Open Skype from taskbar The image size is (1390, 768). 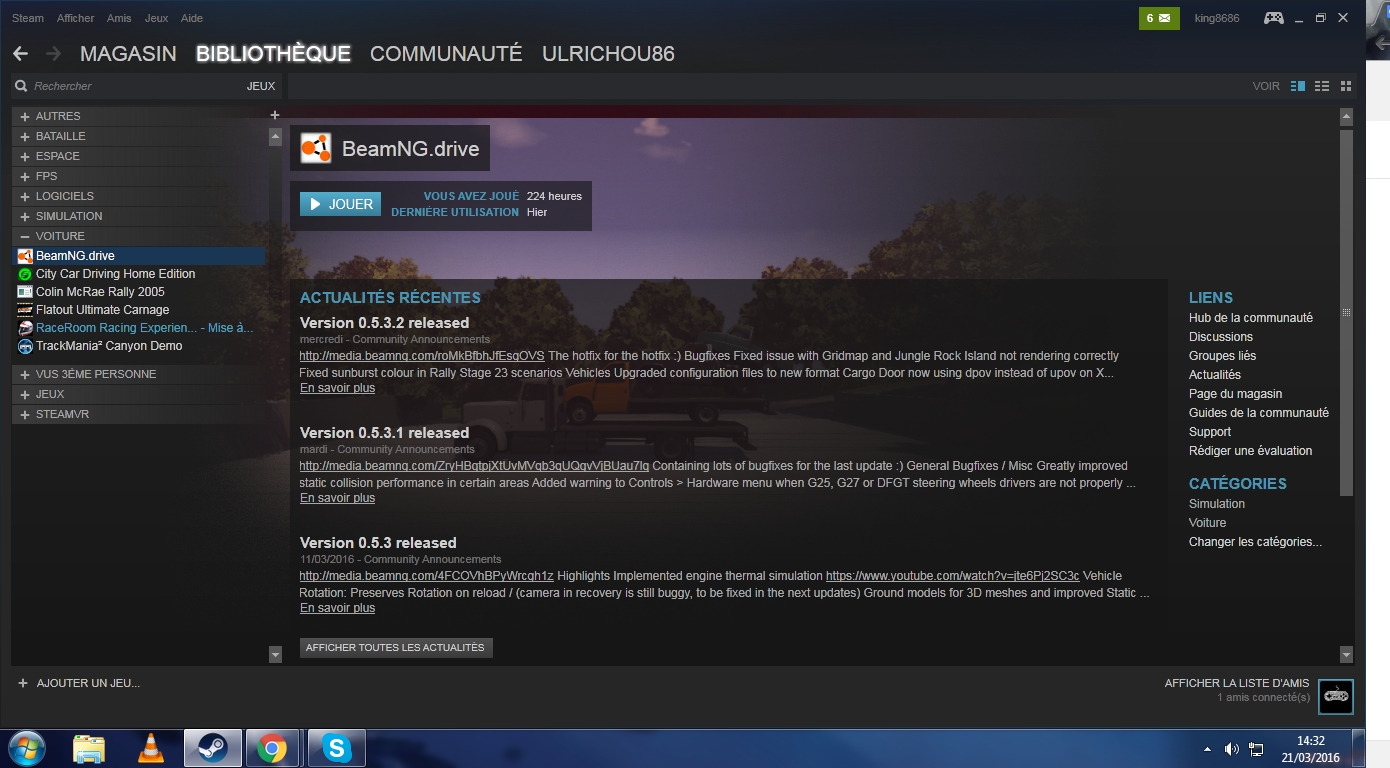337,748
